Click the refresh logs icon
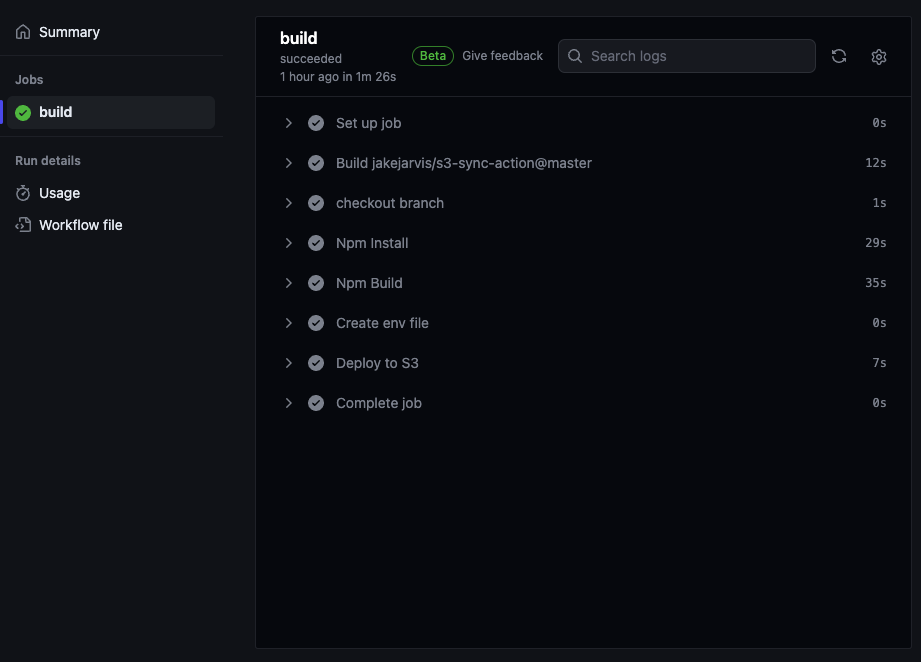The width and height of the screenshot is (921, 662). pos(839,56)
